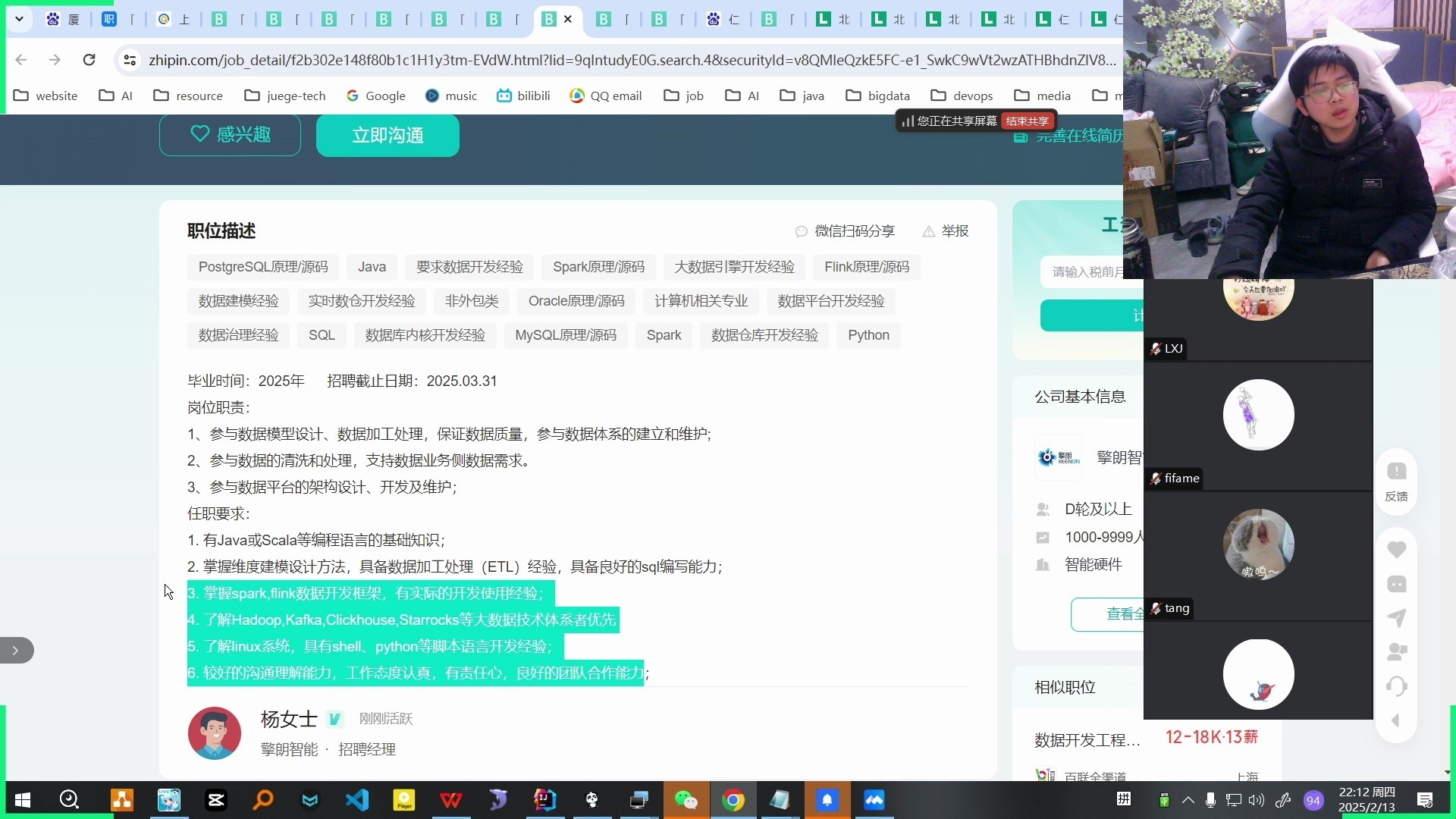The image size is (1456, 819).
Task: Go forward with browser forward arrow
Action: coord(55,60)
